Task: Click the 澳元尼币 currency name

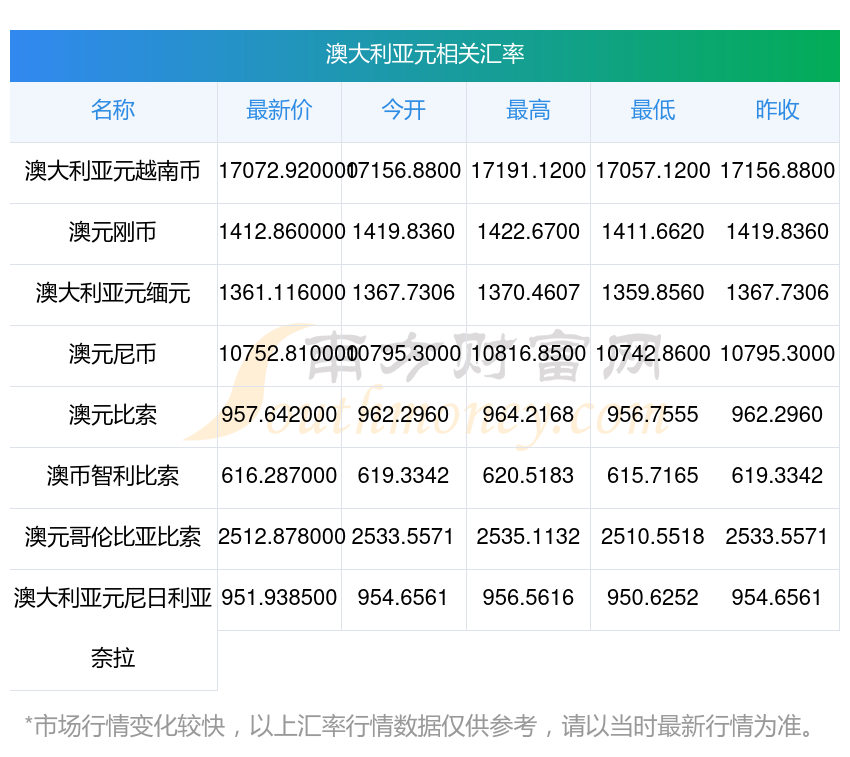Action: point(113,354)
